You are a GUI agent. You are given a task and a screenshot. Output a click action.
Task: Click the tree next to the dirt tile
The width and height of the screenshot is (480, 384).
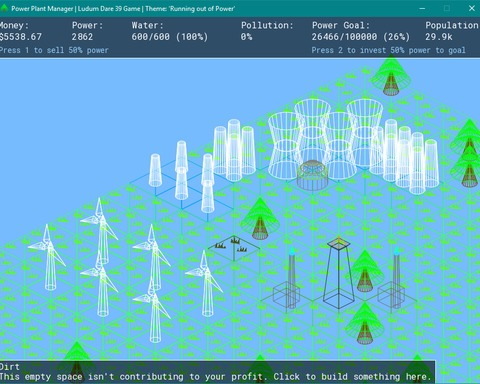(x=260, y=218)
